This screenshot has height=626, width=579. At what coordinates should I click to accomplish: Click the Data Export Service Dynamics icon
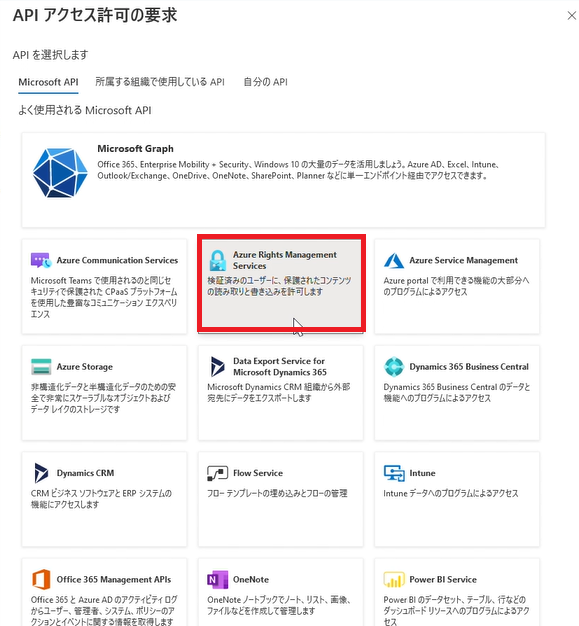click(218, 366)
